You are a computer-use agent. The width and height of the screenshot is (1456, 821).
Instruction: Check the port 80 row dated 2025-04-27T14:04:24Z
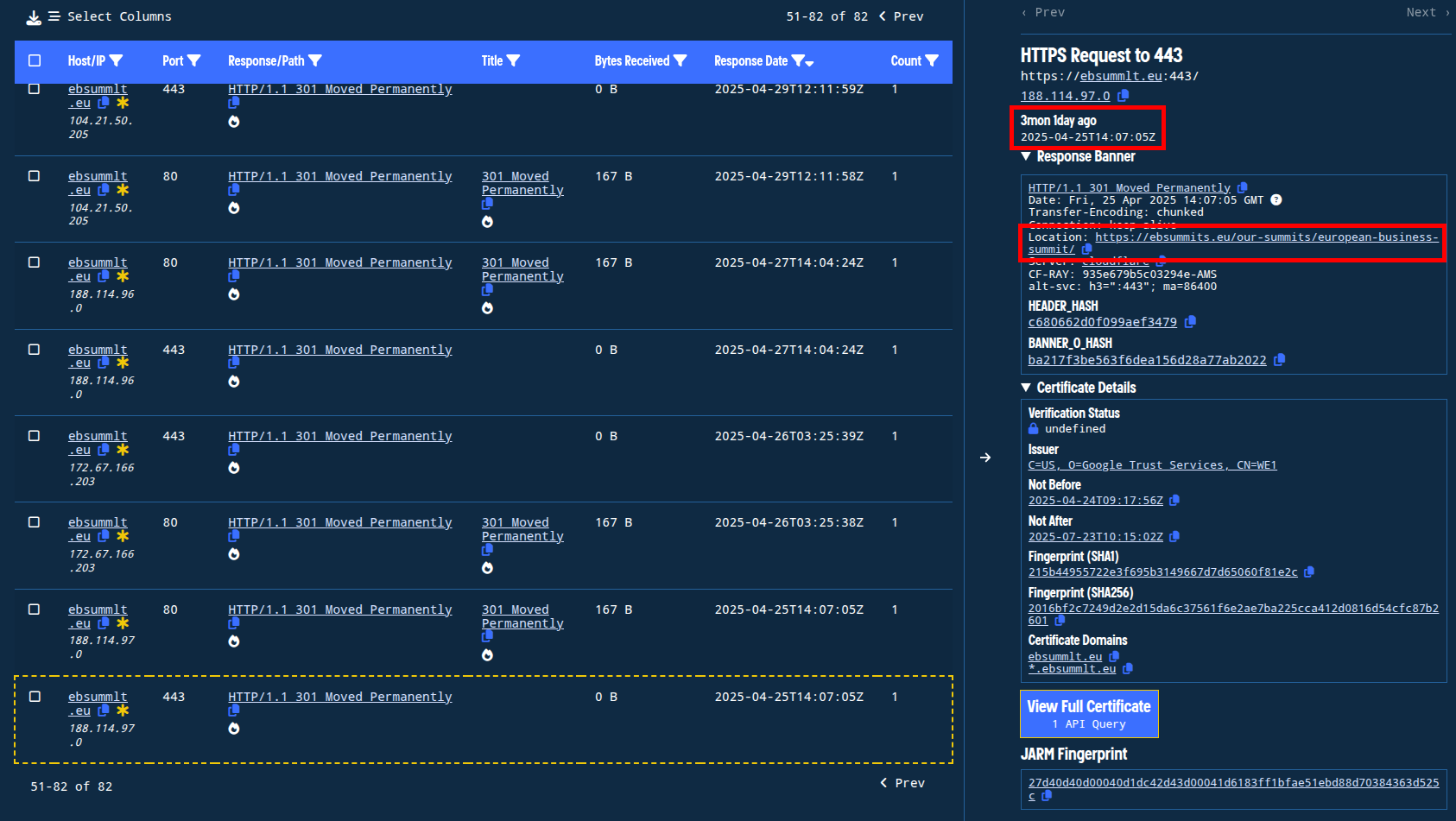(35, 262)
